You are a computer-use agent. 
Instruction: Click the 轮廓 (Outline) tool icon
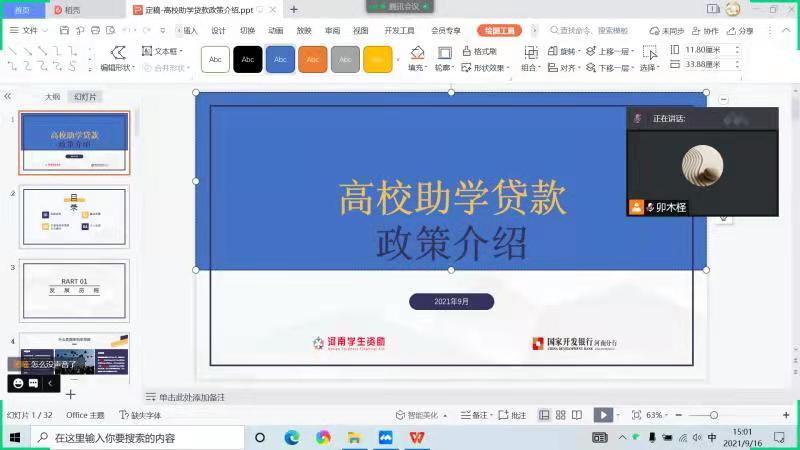tap(444, 53)
